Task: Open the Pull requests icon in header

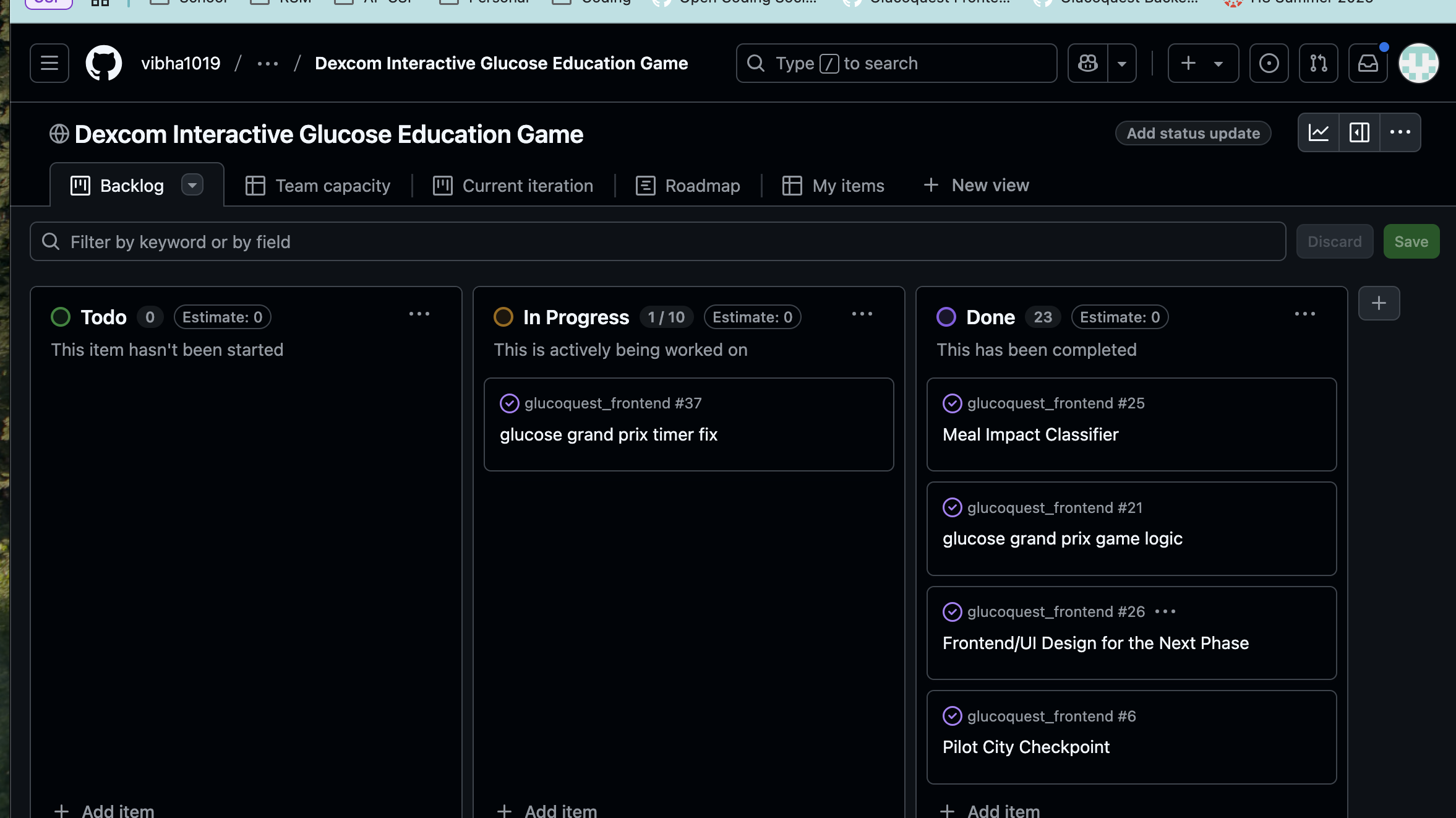Action: [x=1318, y=63]
